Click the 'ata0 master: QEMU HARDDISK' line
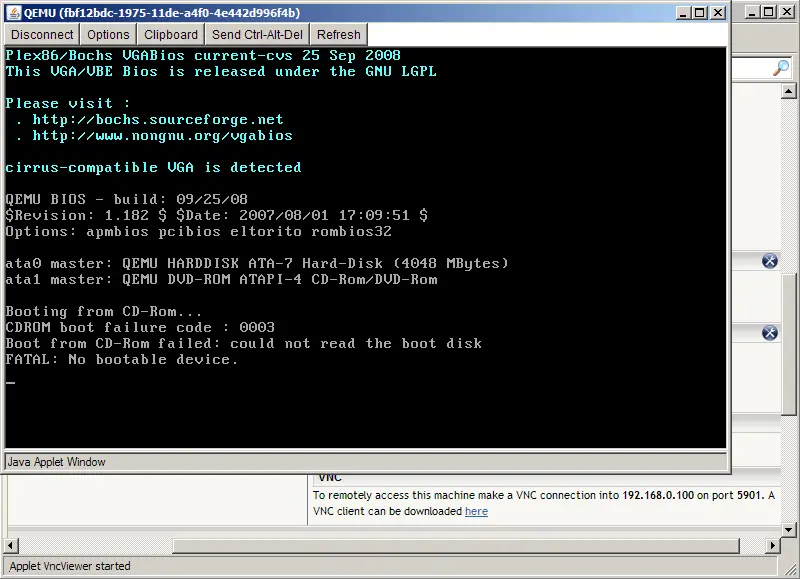Image resolution: width=800 pixels, height=579 pixels. coord(257,263)
